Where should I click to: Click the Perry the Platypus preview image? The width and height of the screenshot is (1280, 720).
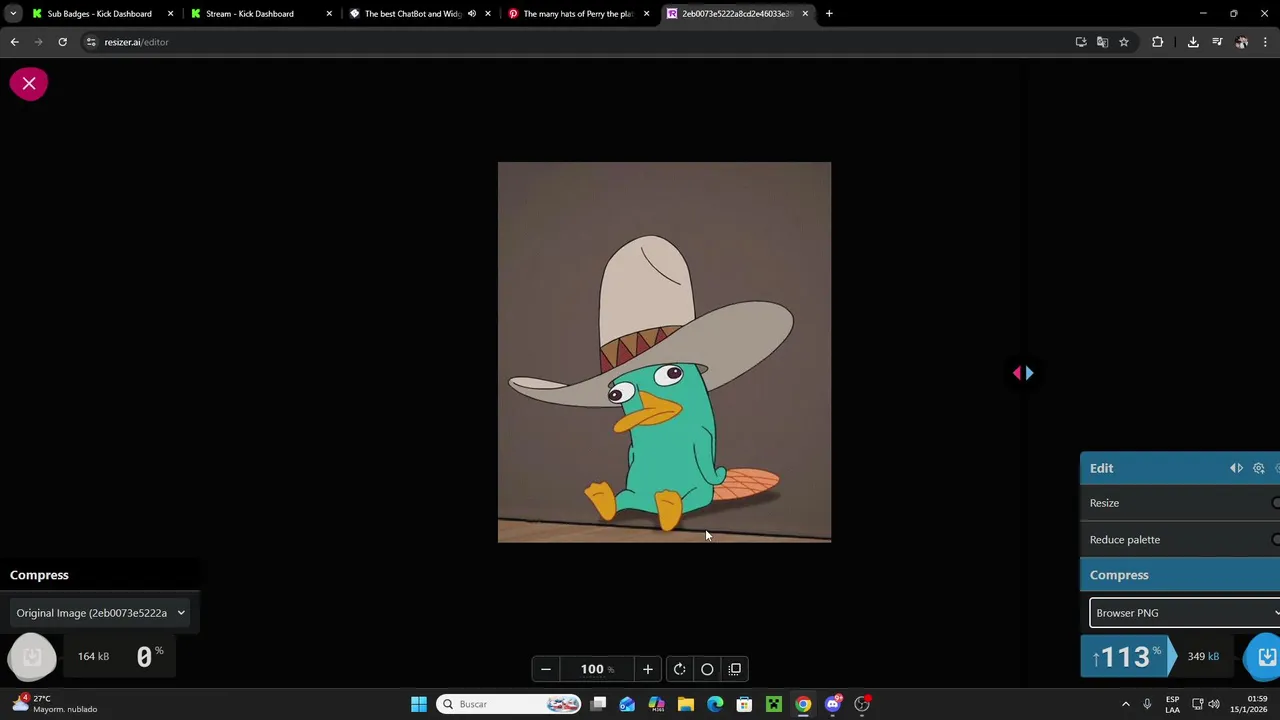click(x=664, y=352)
